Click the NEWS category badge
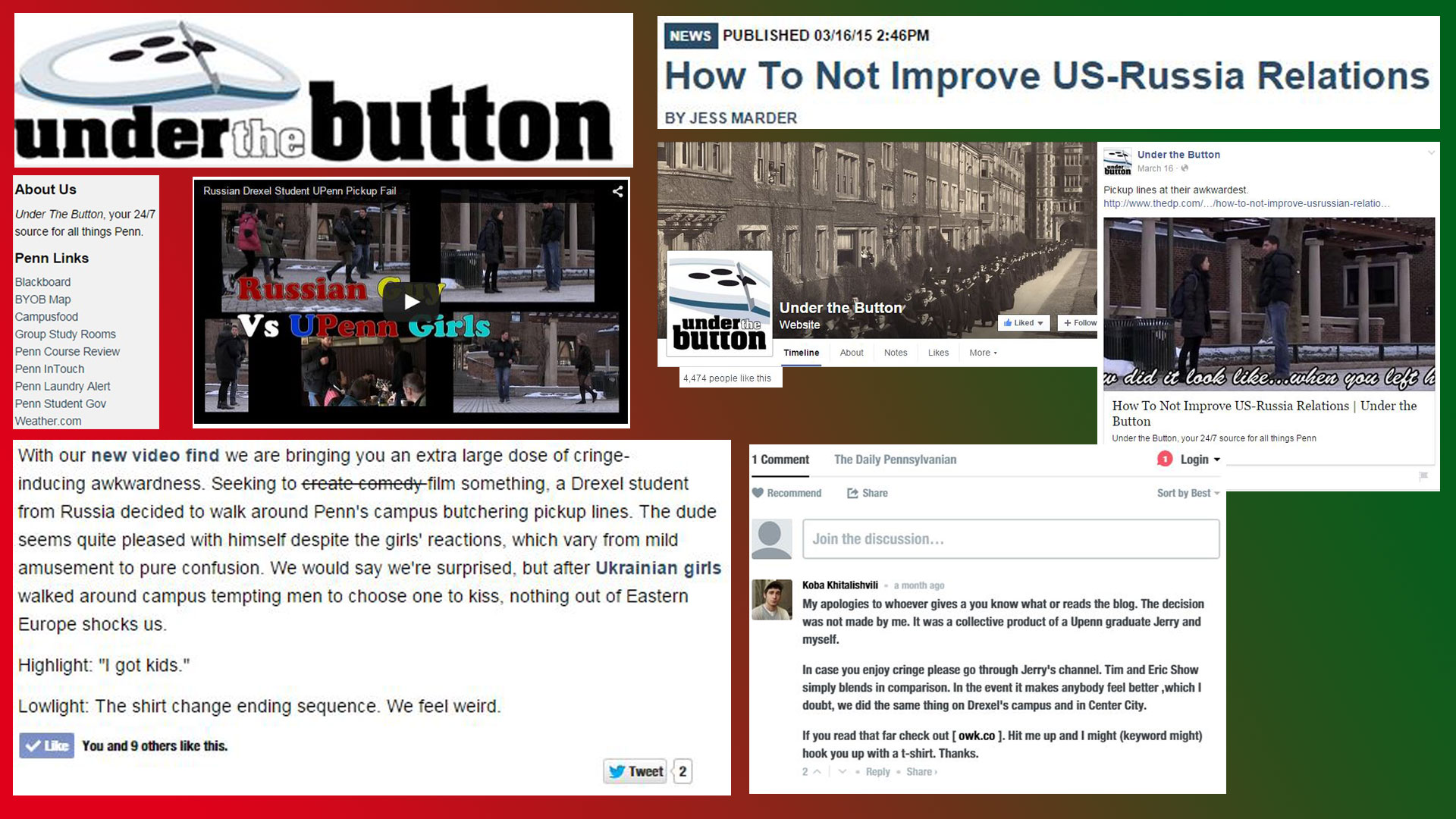1456x819 pixels. click(x=690, y=36)
